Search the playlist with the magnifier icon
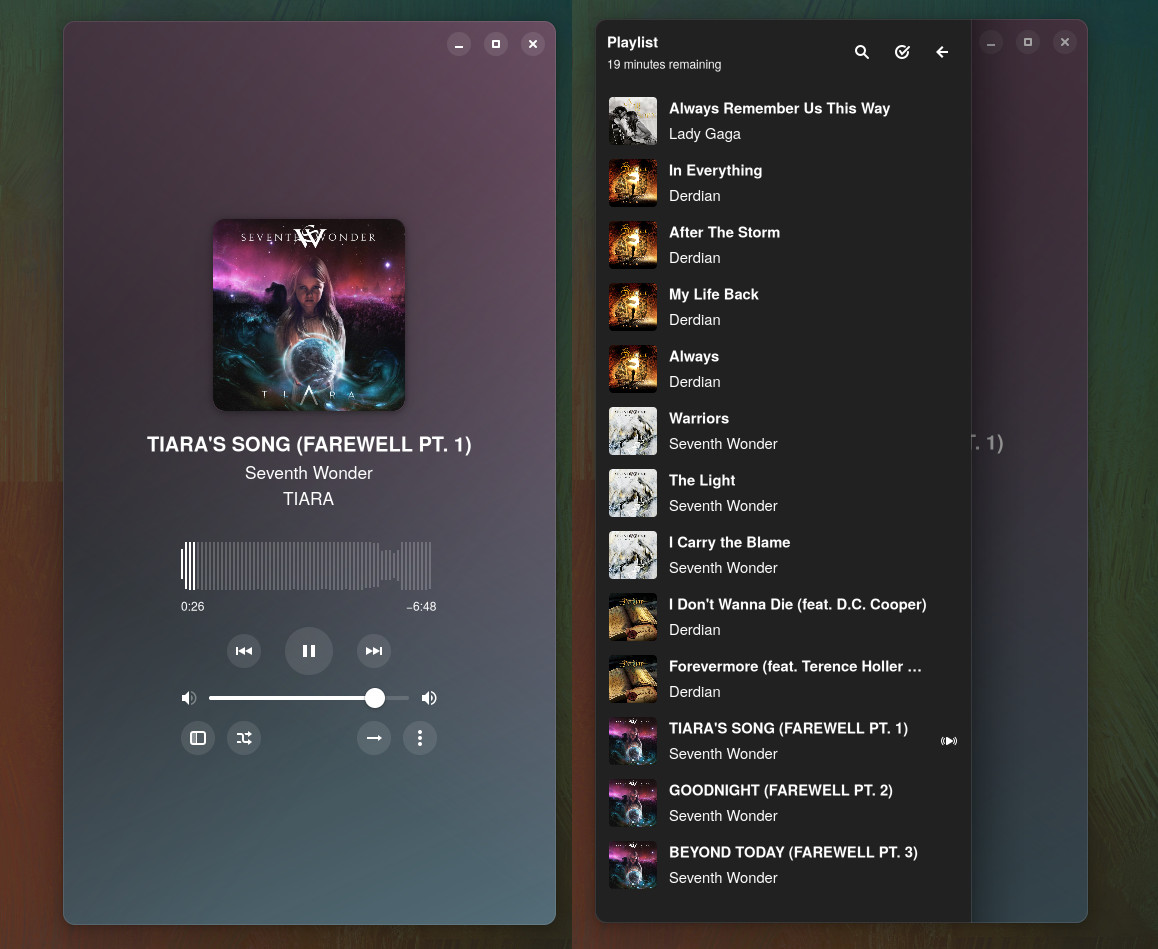Image resolution: width=1158 pixels, height=949 pixels. point(862,52)
